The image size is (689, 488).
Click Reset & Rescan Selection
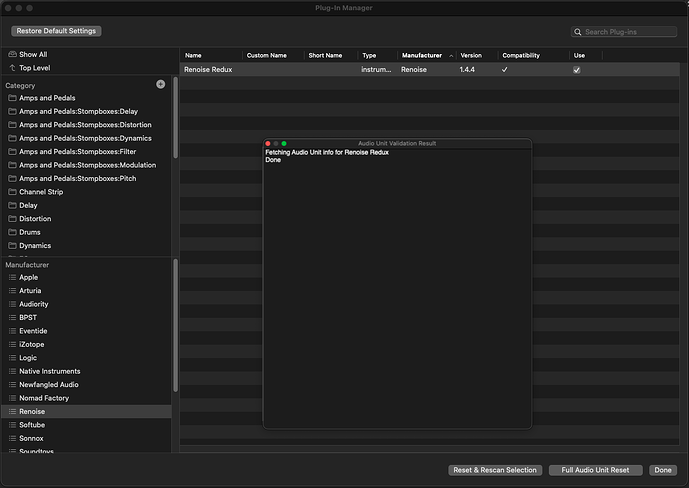point(495,470)
